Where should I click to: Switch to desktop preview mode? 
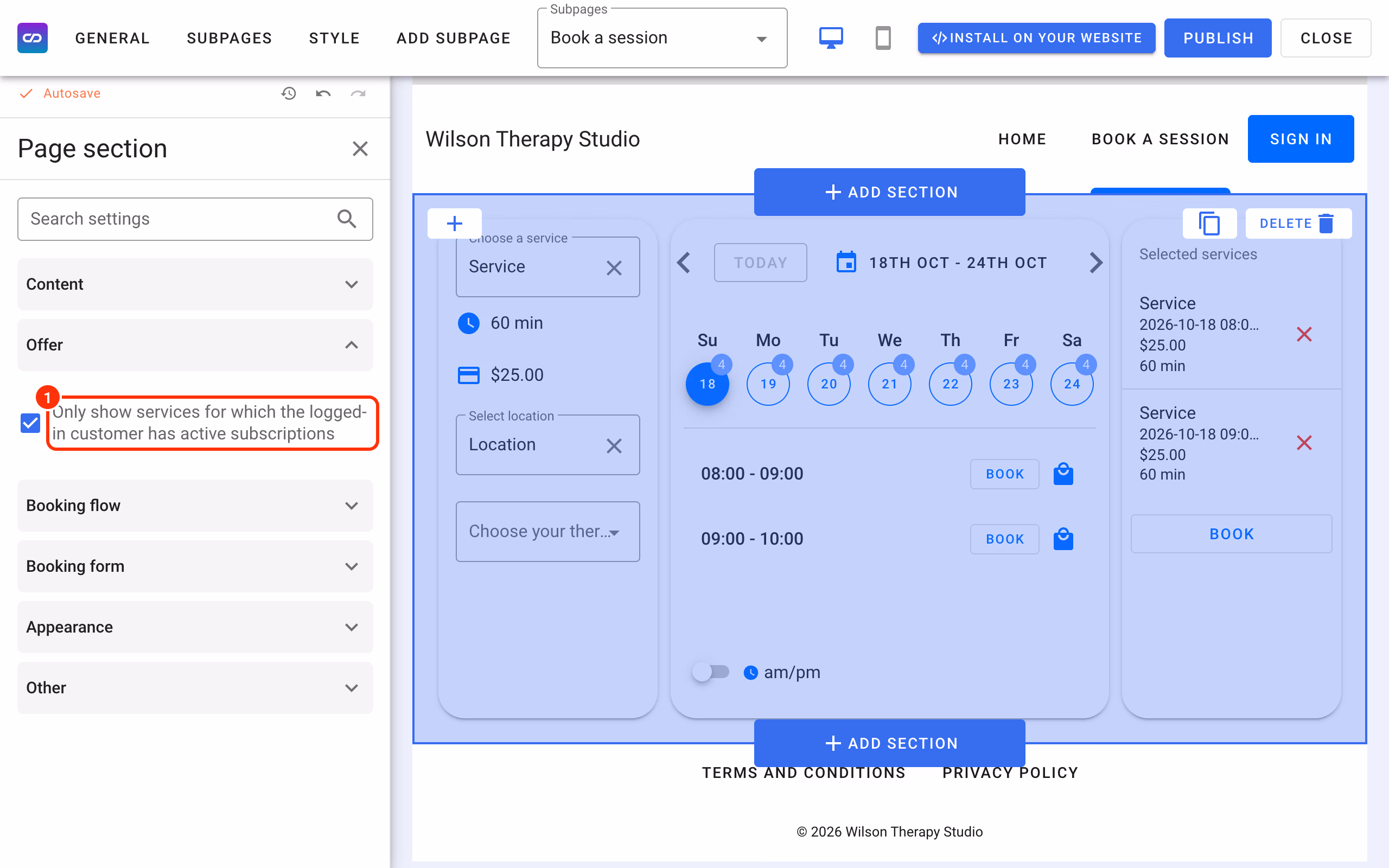tap(831, 38)
